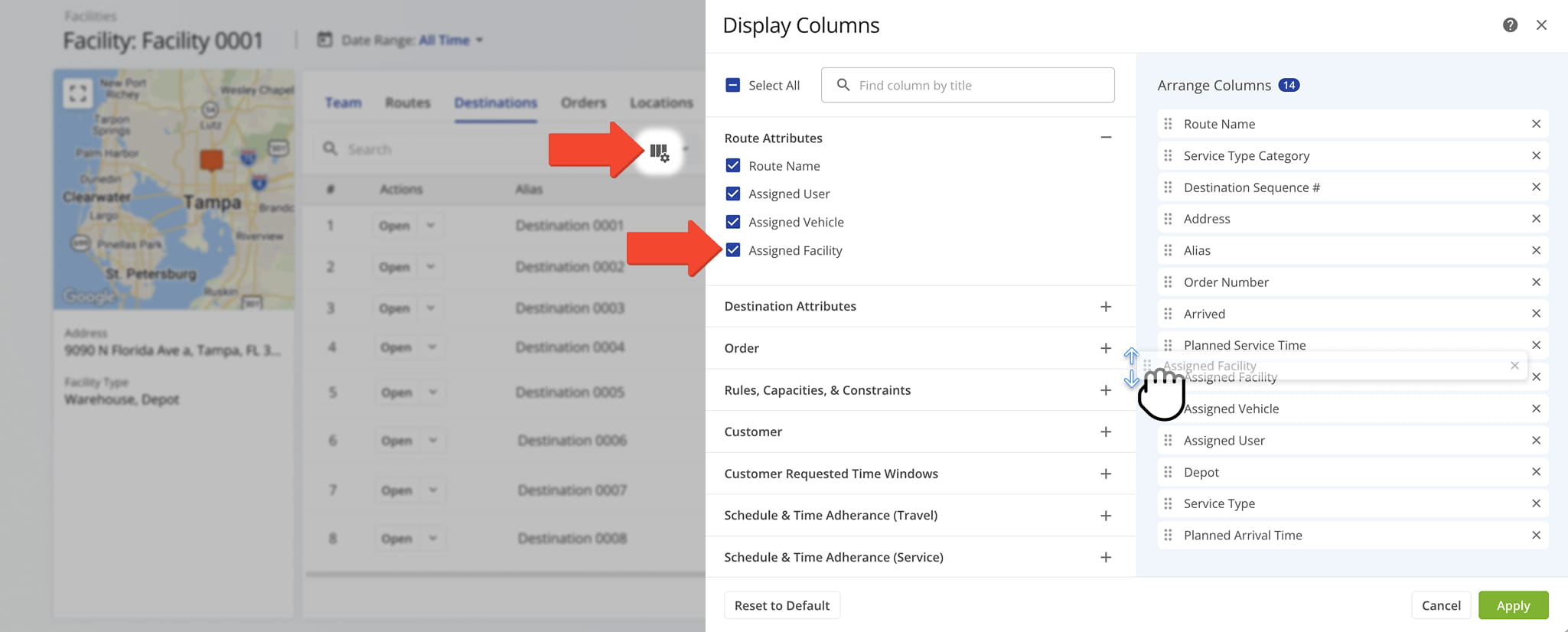Expand the Destination Attributes section

click(x=1105, y=307)
